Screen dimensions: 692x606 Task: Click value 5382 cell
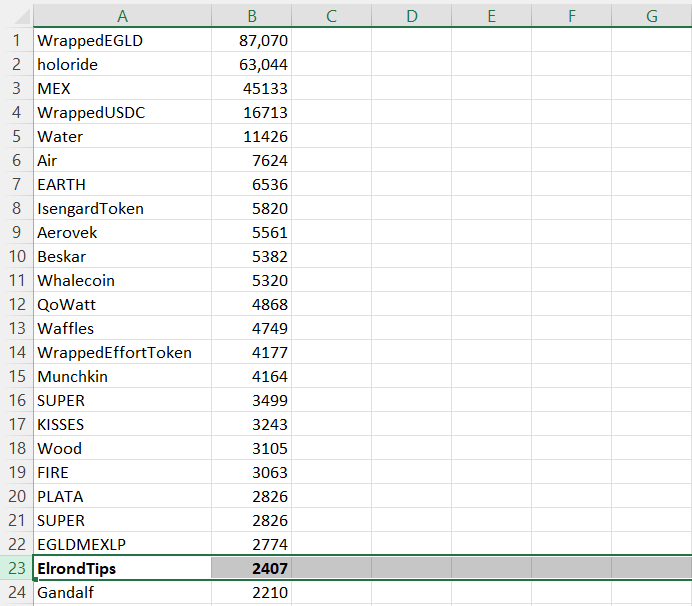[x=252, y=256]
